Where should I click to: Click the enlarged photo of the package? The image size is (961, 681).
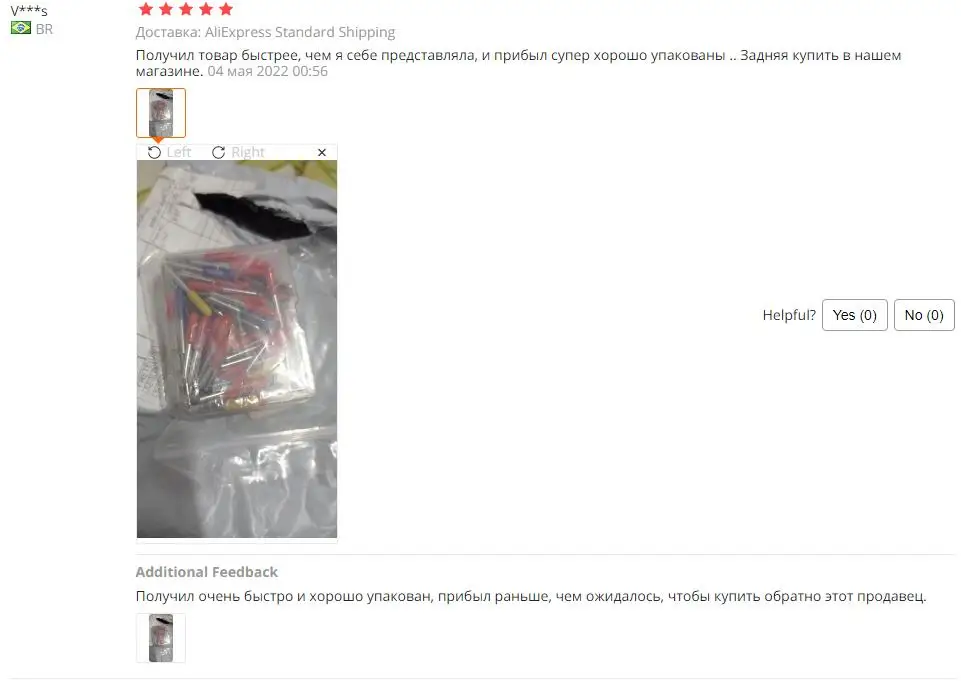click(x=237, y=349)
